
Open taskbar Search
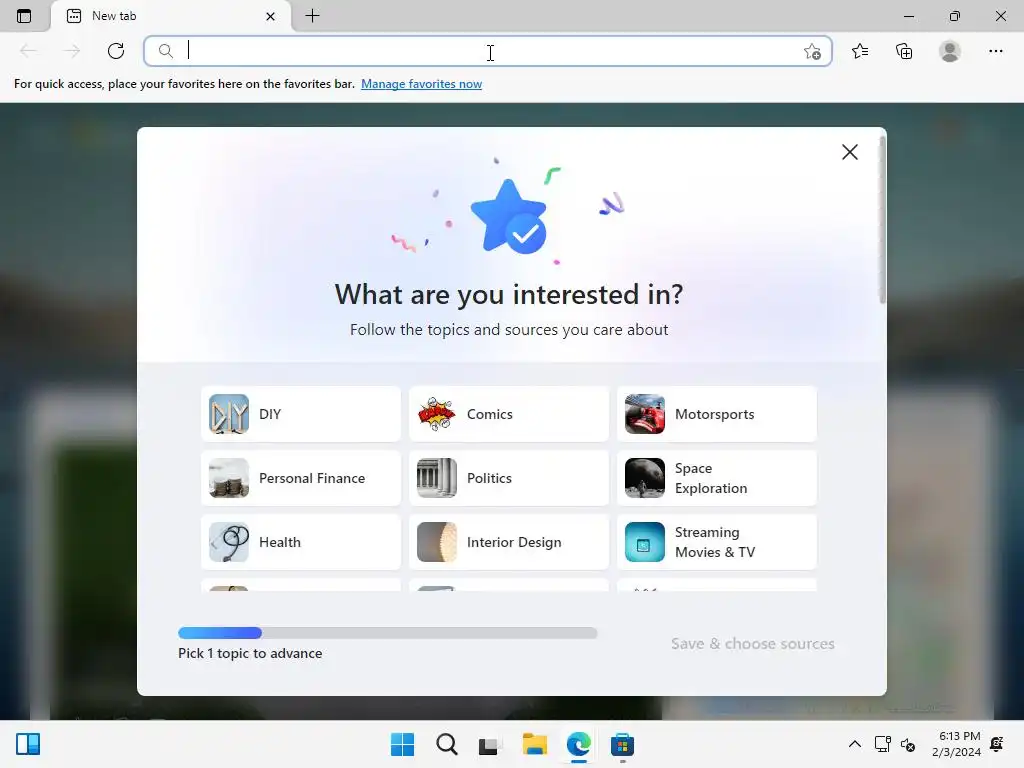447,744
